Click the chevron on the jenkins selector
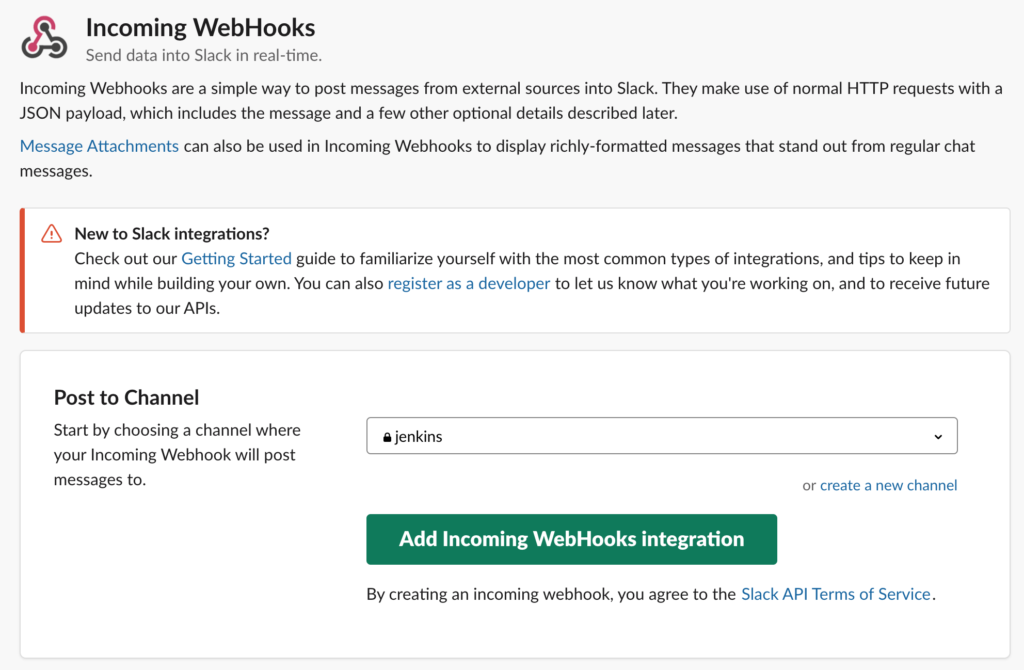The image size is (1024, 670). coord(938,436)
